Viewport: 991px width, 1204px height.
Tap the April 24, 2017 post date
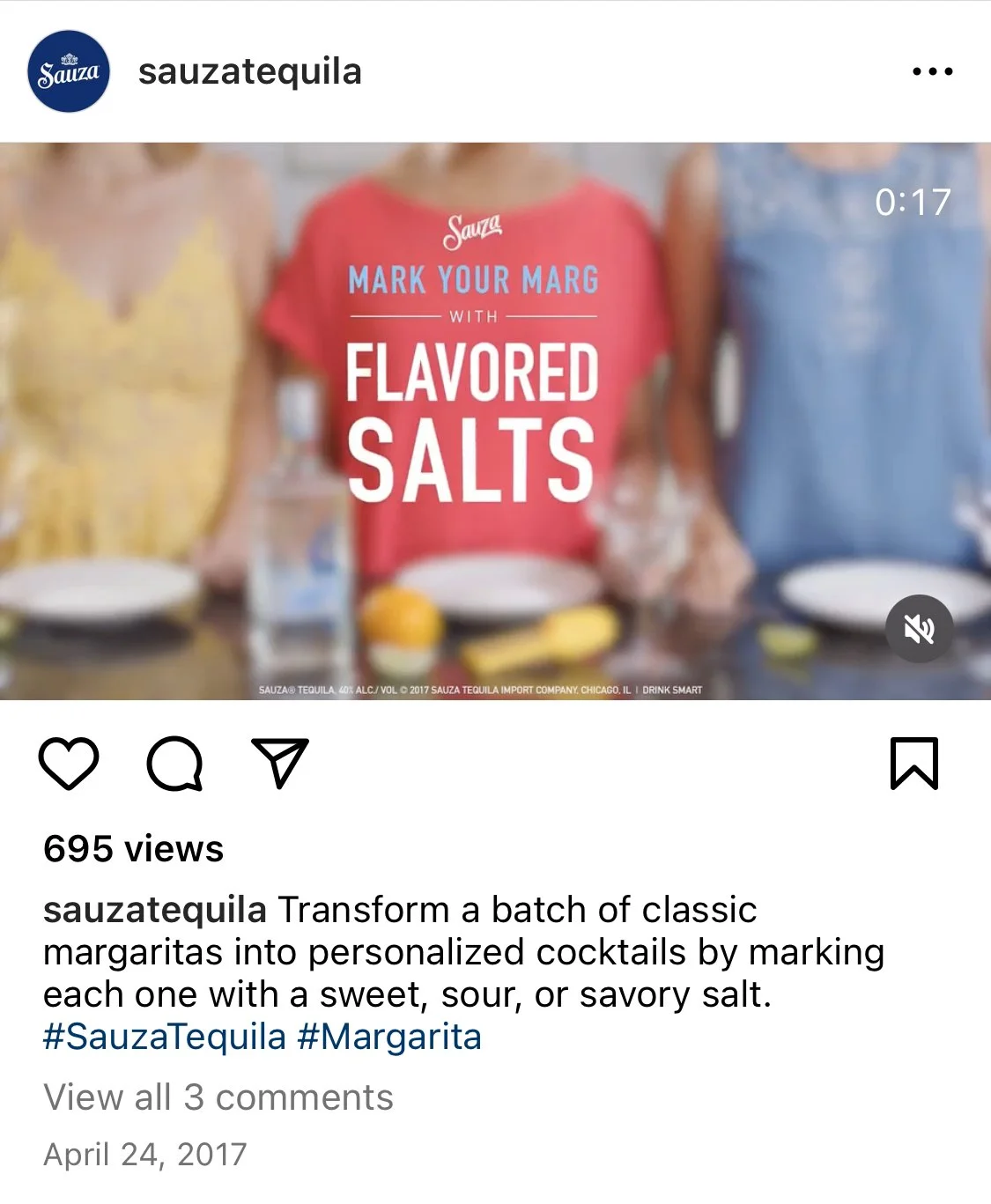click(145, 1154)
